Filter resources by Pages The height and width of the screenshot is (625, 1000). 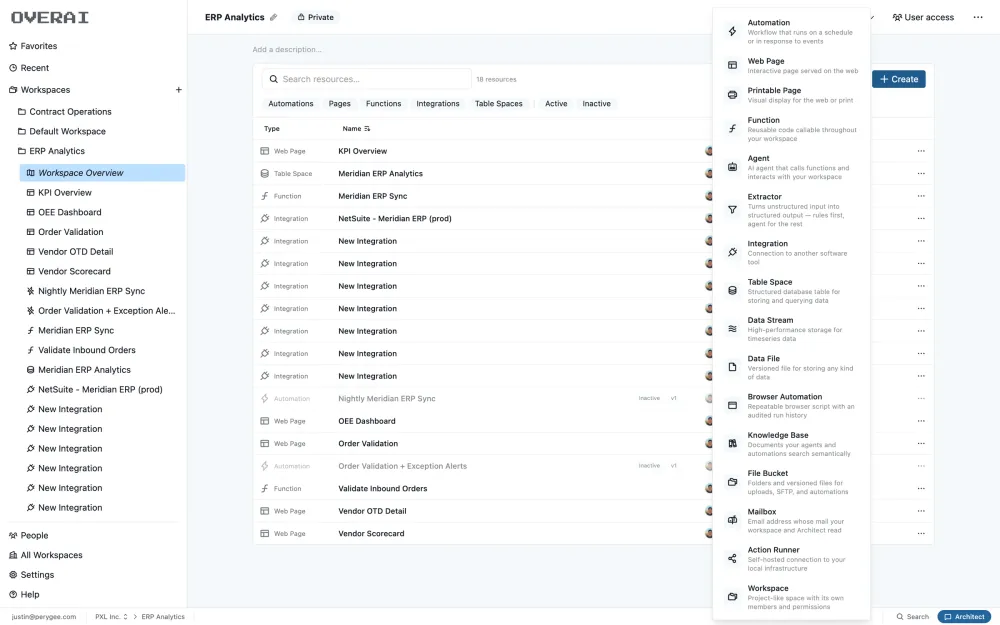coord(339,103)
